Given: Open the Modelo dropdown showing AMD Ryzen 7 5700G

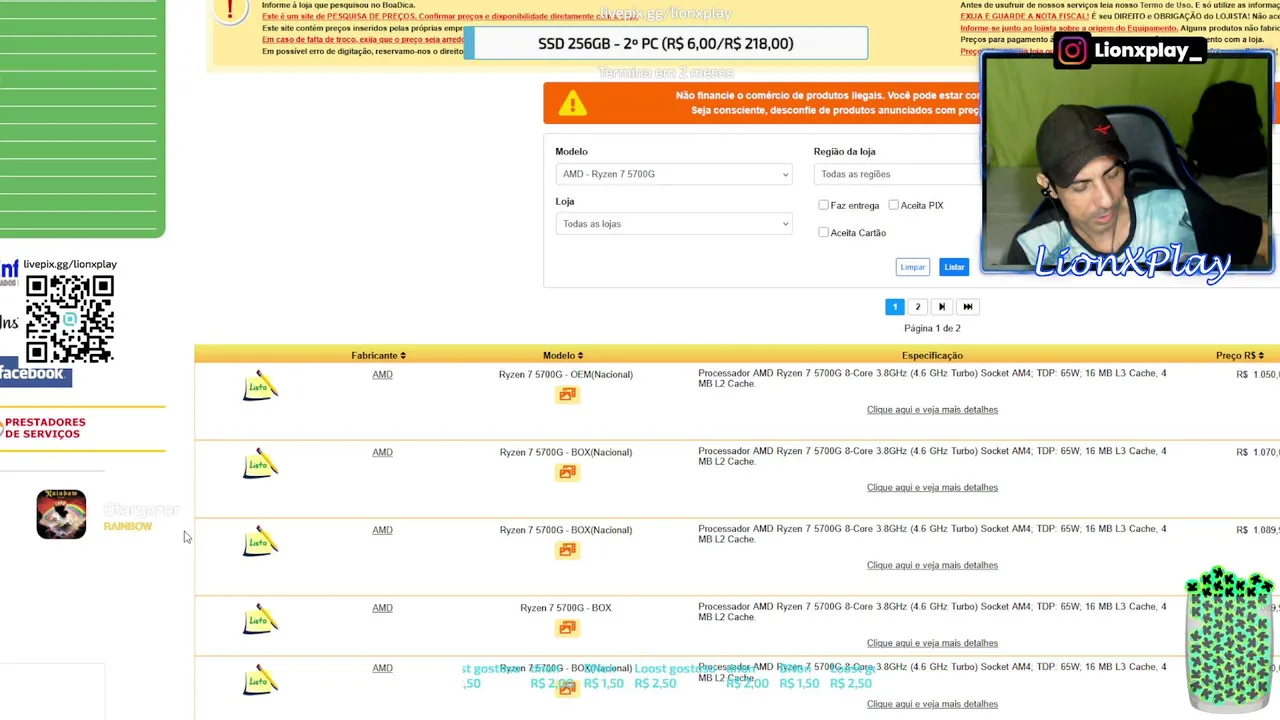Looking at the screenshot, I should point(673,174).
